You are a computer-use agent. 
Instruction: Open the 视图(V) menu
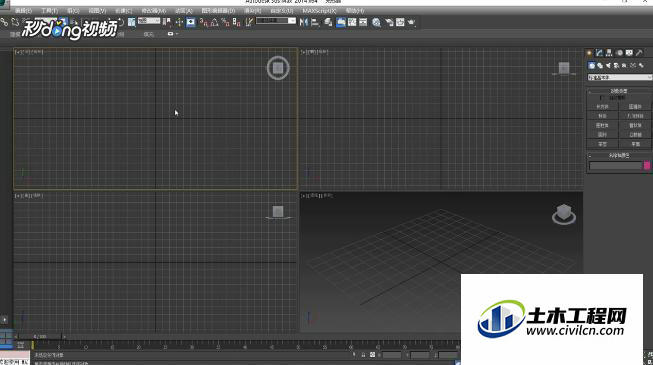pyautogui.click(x=97, y=11)
